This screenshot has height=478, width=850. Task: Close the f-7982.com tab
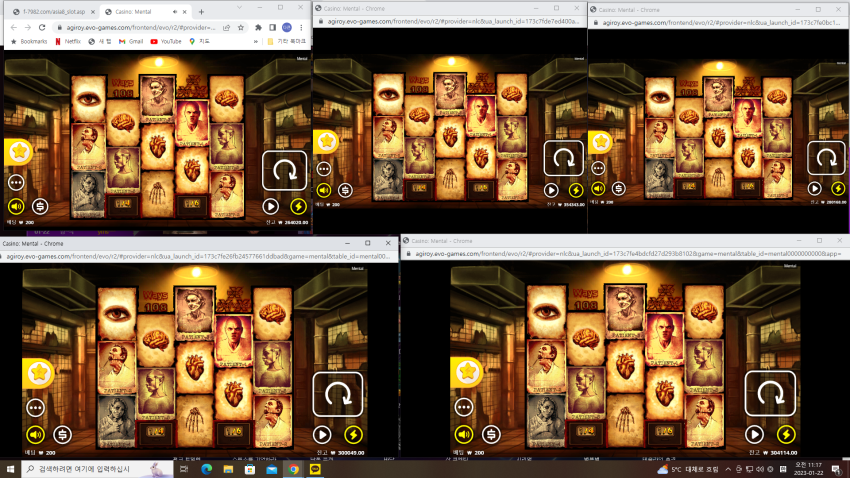pos(93,11)
